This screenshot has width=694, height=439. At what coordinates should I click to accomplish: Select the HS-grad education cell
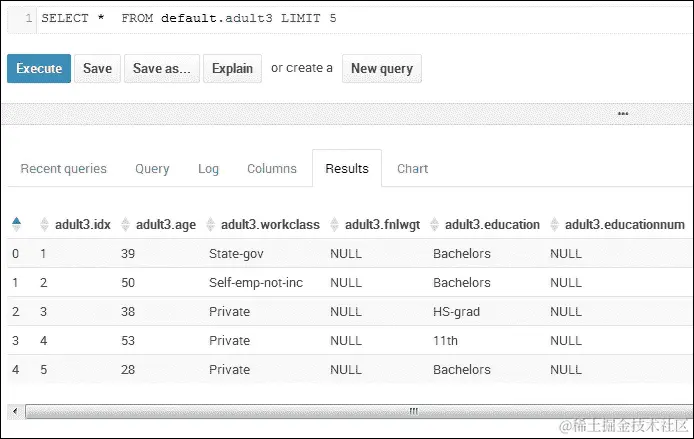pos(456,312)
